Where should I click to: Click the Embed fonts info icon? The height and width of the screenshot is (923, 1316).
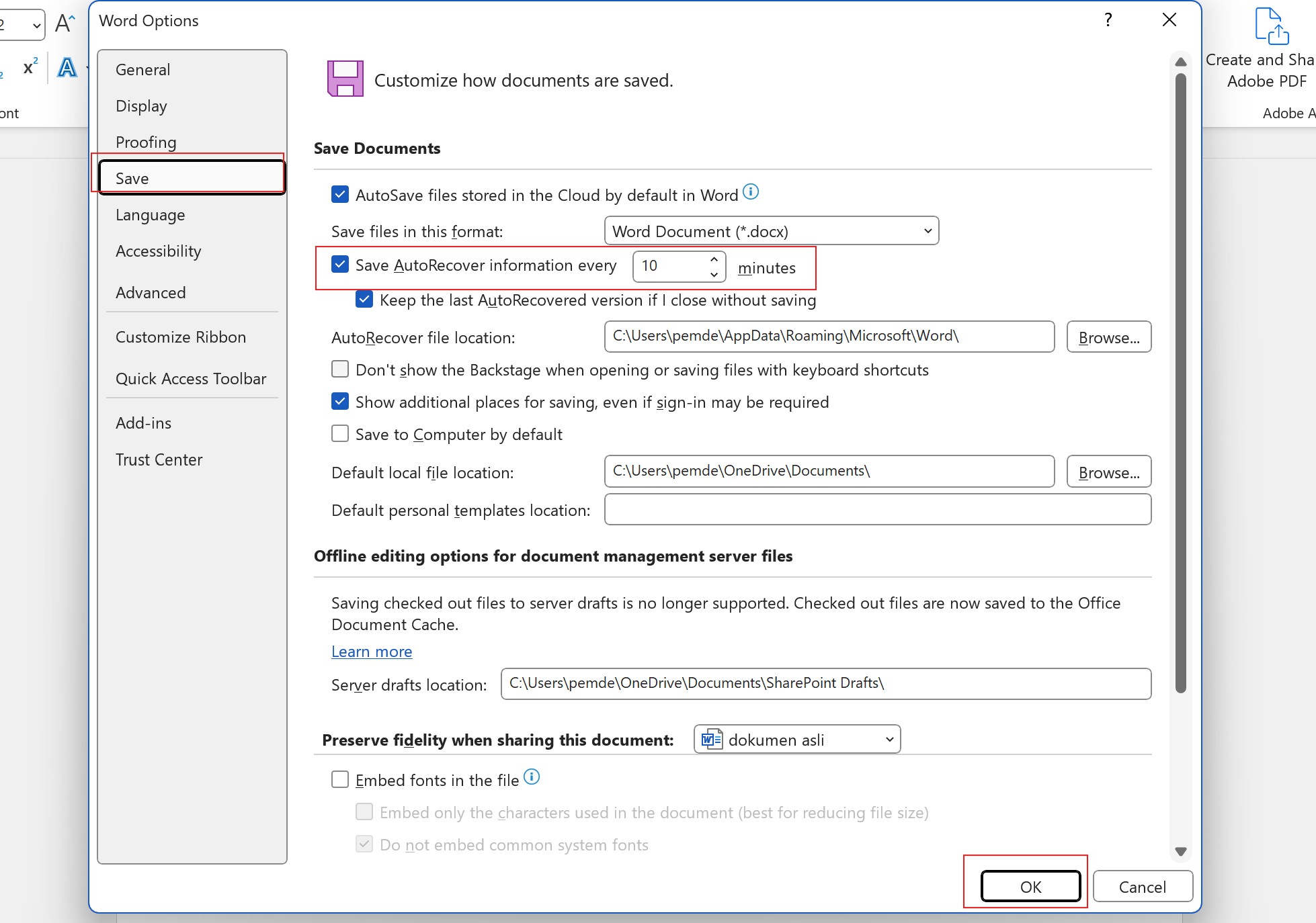[x=531, y=777]
